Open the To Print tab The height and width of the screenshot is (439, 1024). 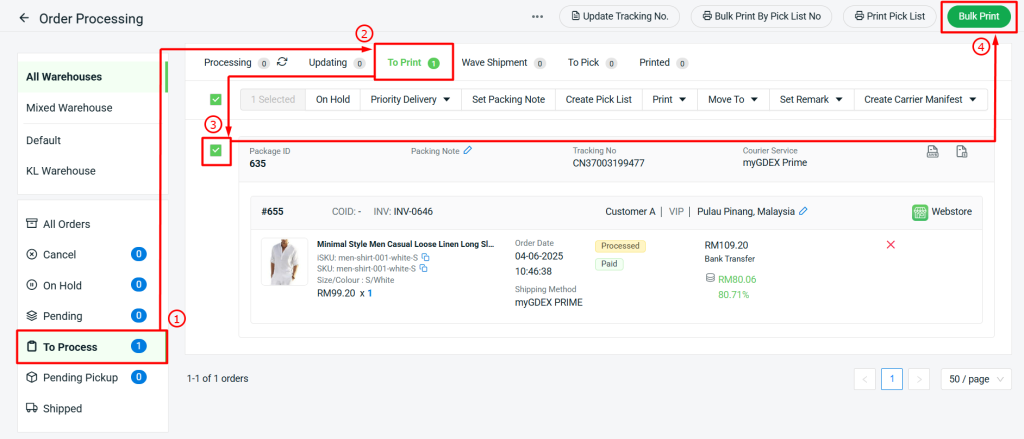tap(413, 63)
